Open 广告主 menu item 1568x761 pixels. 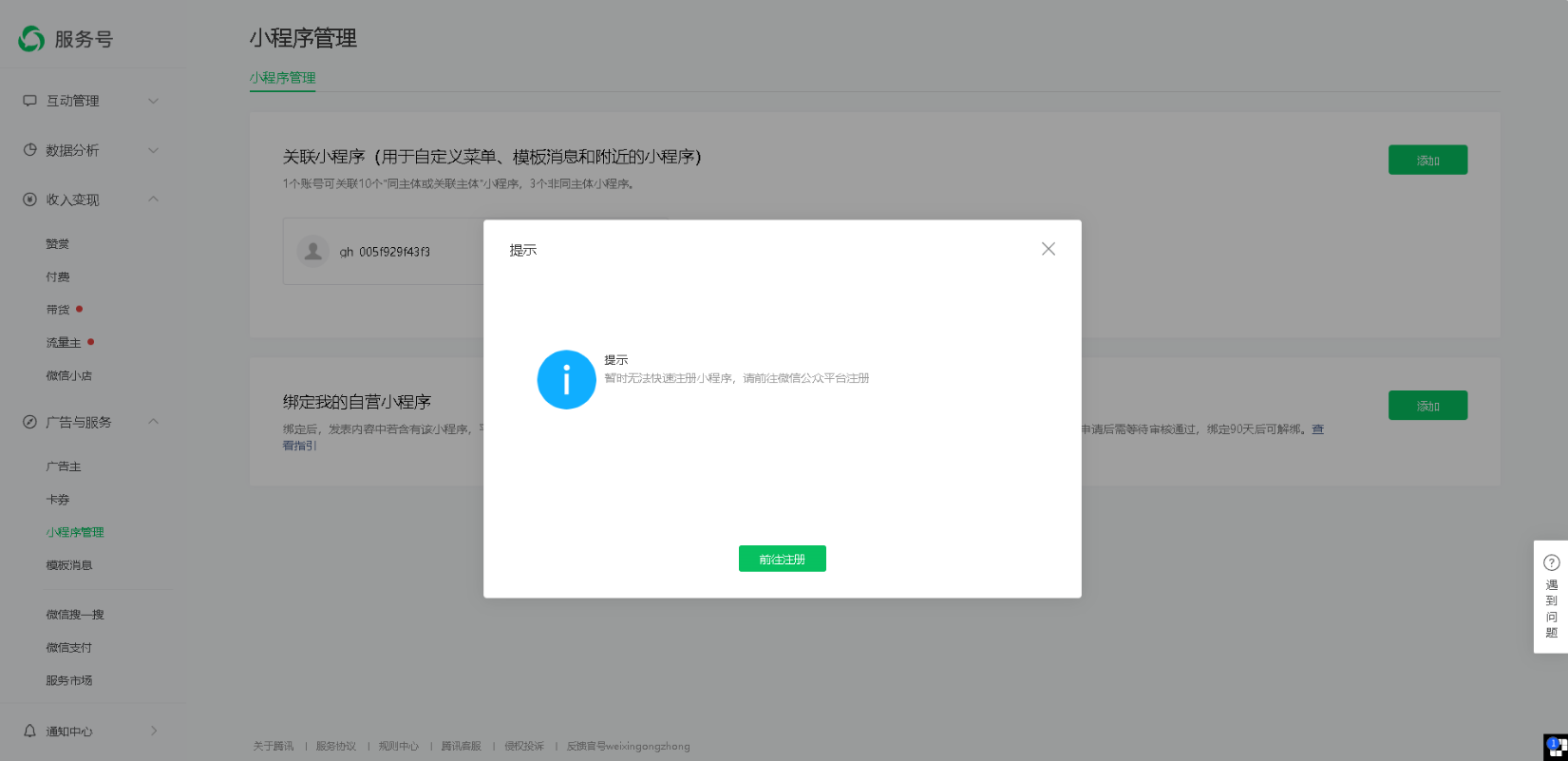pyautogui.click(x=64, y=467)
